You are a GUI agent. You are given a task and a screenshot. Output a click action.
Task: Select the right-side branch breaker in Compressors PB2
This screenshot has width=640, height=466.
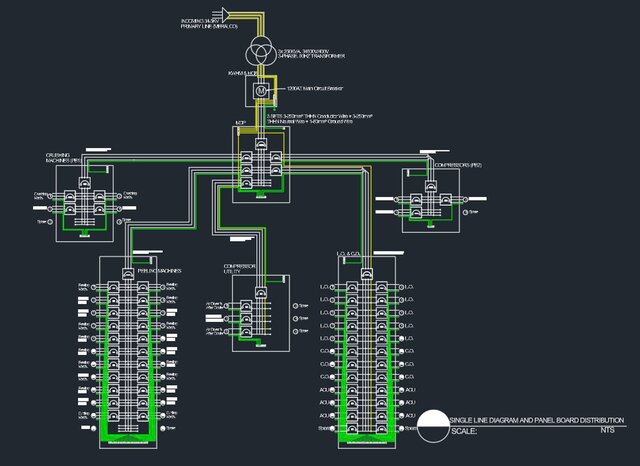tap(445, 200)
